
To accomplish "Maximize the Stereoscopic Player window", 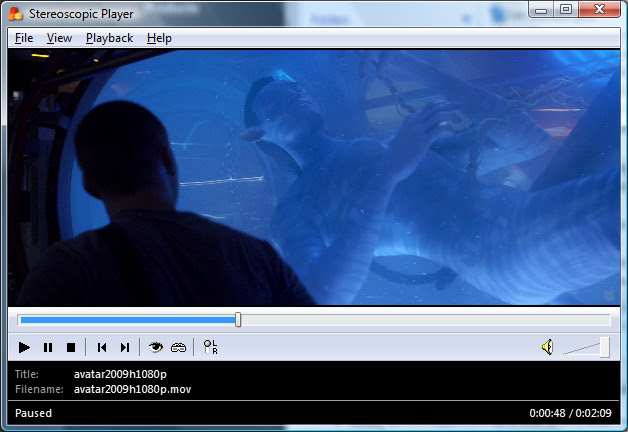I will [x=566, y=10].
